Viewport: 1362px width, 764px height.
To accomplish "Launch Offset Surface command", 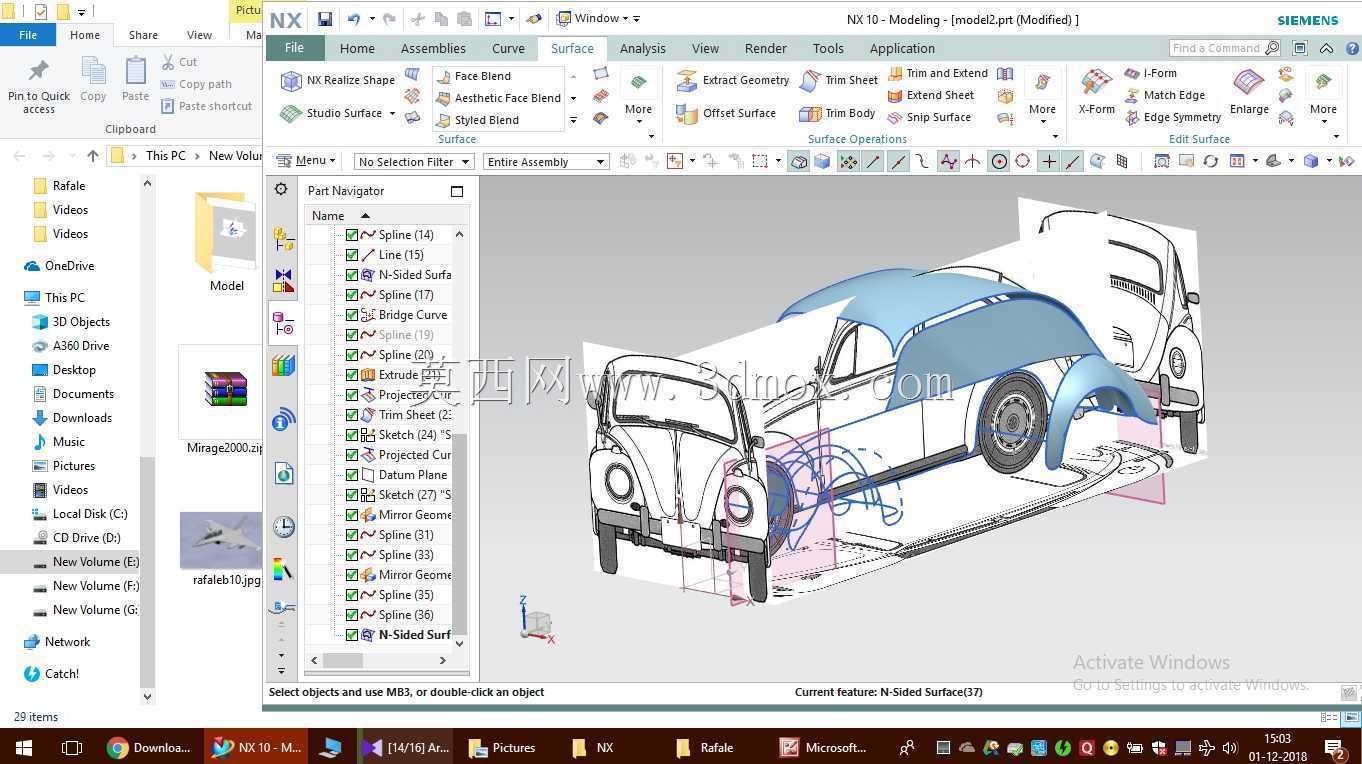I will 726,113.
